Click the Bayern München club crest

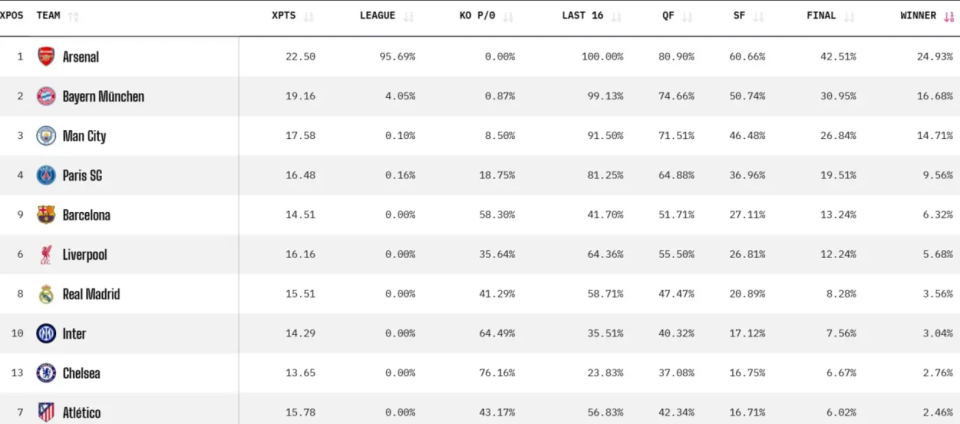point(46,96)
